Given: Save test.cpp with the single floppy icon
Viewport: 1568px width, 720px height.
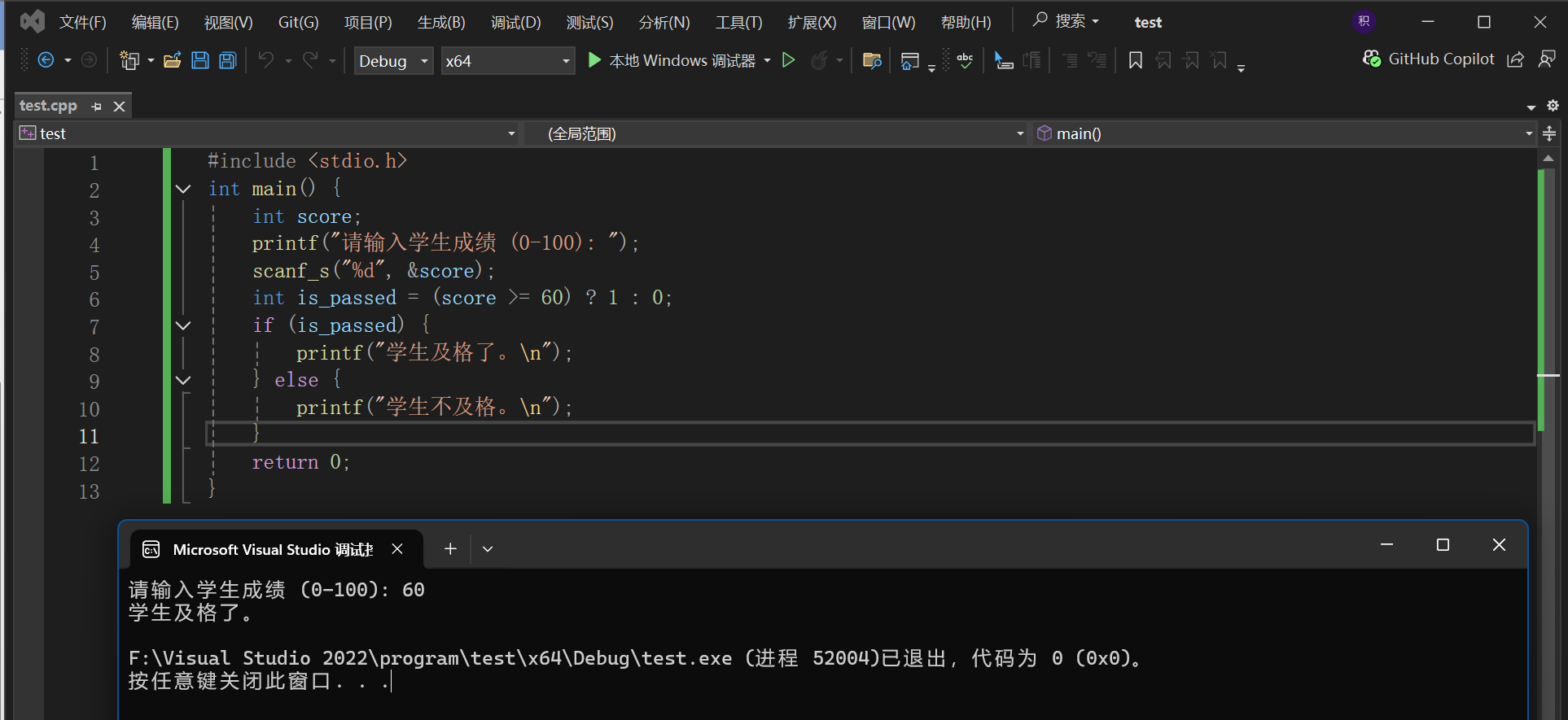Looking at the screenshot, I should [x=200, y=60].
